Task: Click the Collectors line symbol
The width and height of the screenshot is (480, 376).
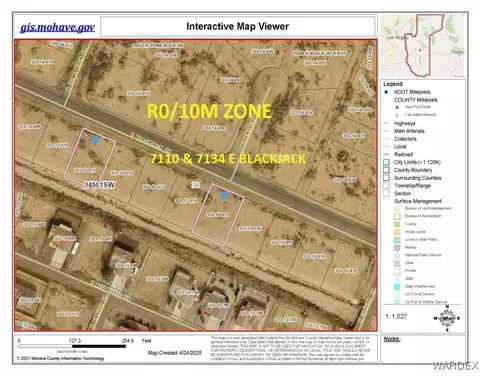Action: 387,139
